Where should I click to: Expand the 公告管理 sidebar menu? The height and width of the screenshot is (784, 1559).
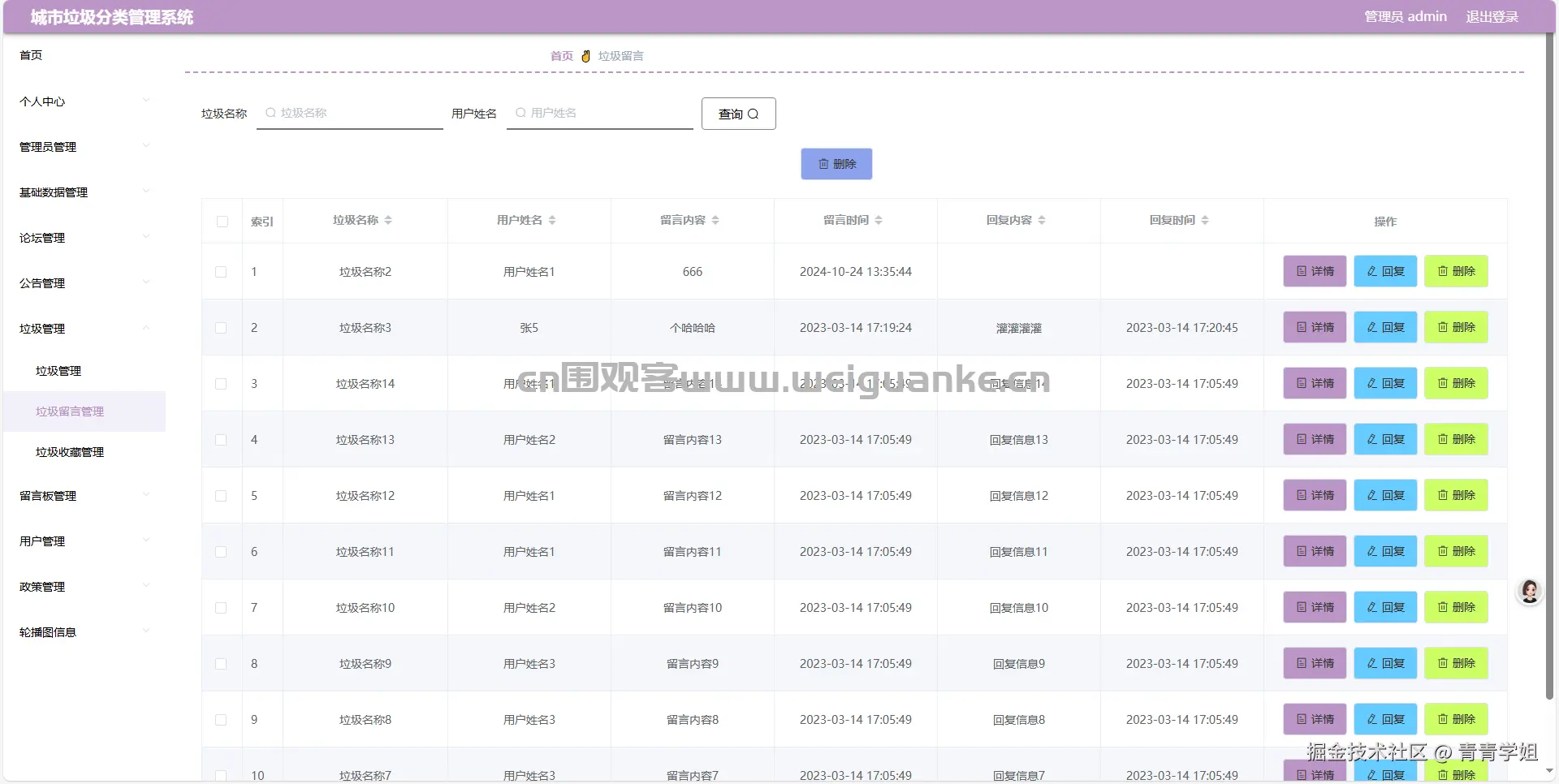[84, 283]
